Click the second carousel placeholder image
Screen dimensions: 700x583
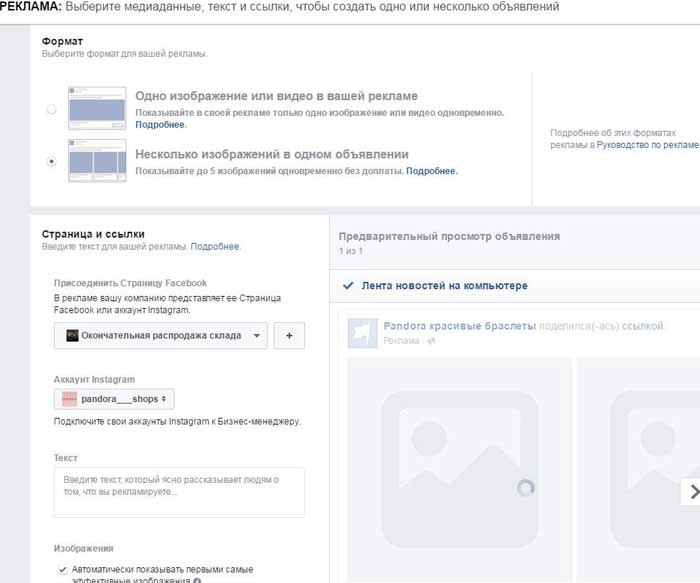click(638, 469)
